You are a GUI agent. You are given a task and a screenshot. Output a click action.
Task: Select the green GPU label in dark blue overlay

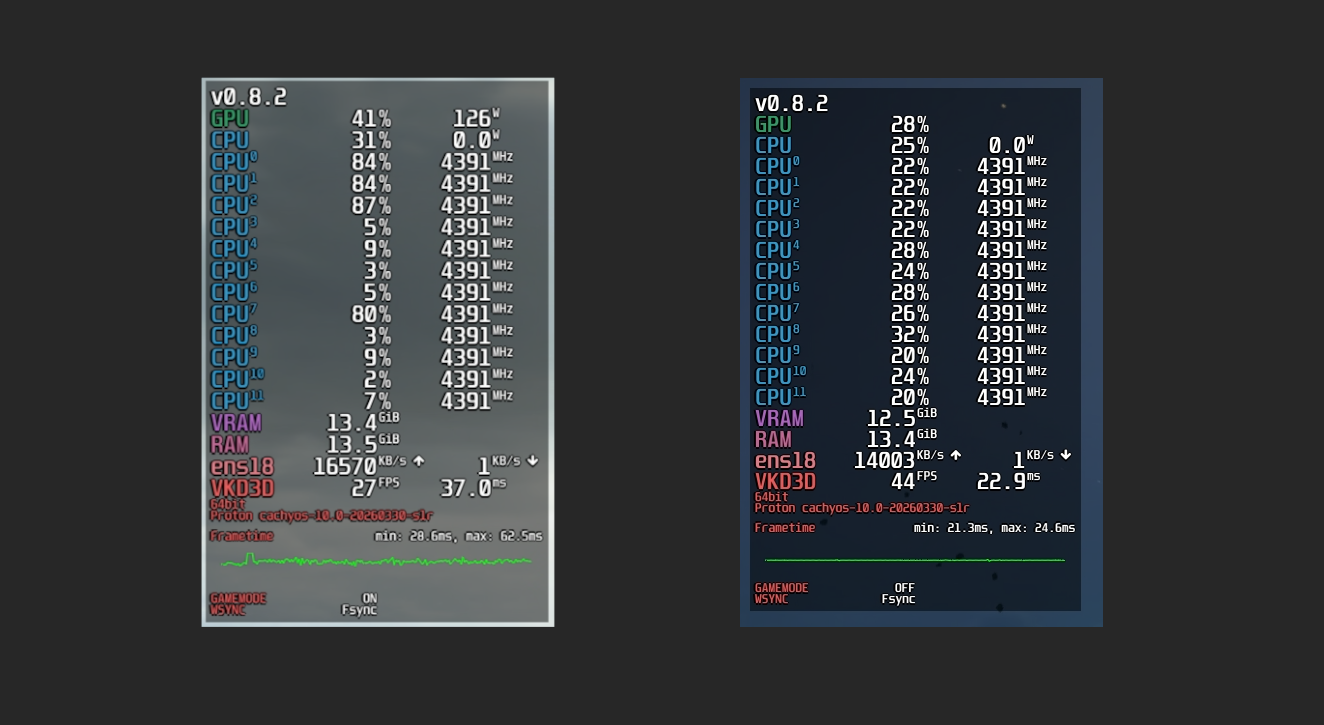pyautogui.click(x=773, y=125)
